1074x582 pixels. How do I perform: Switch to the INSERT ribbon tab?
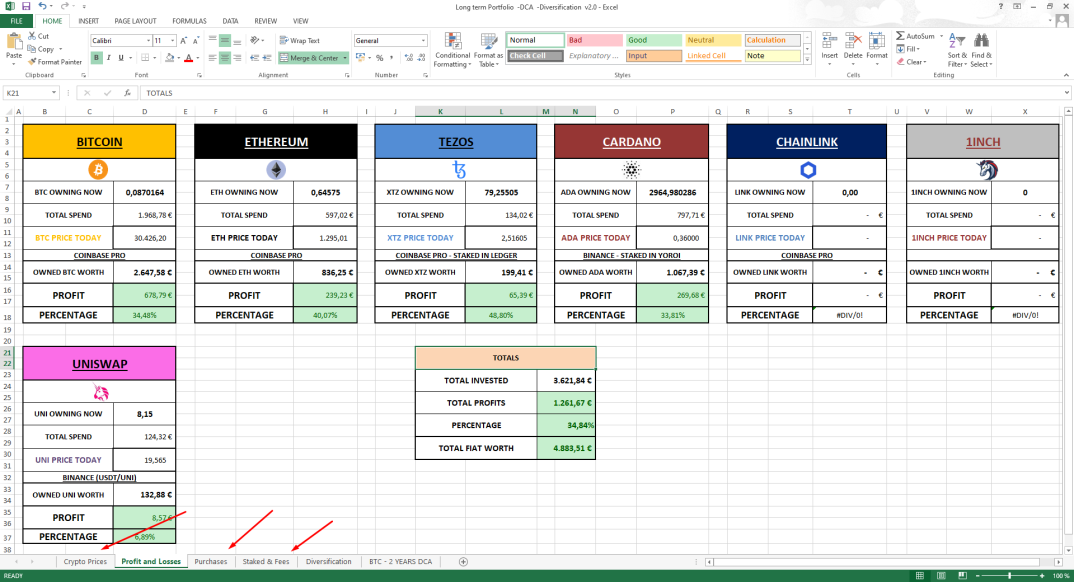pyautogui.click(x=88, y=21)
